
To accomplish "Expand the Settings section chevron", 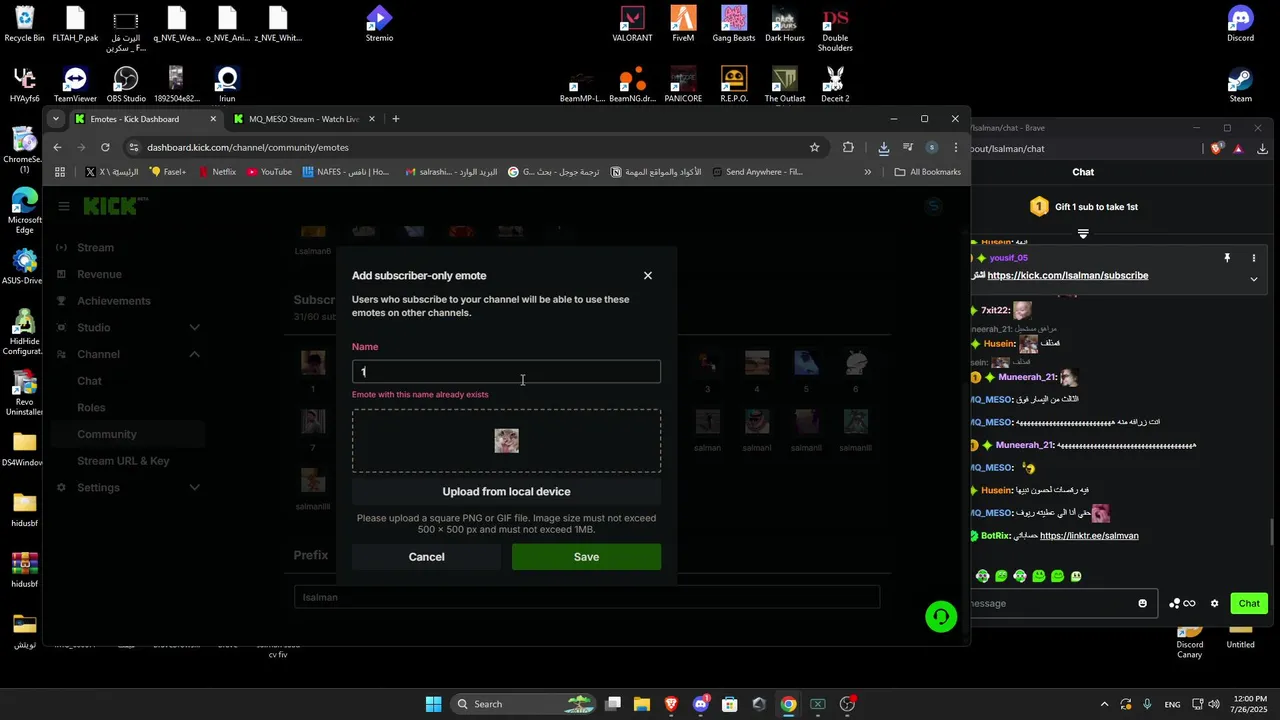I will point(195,488).
